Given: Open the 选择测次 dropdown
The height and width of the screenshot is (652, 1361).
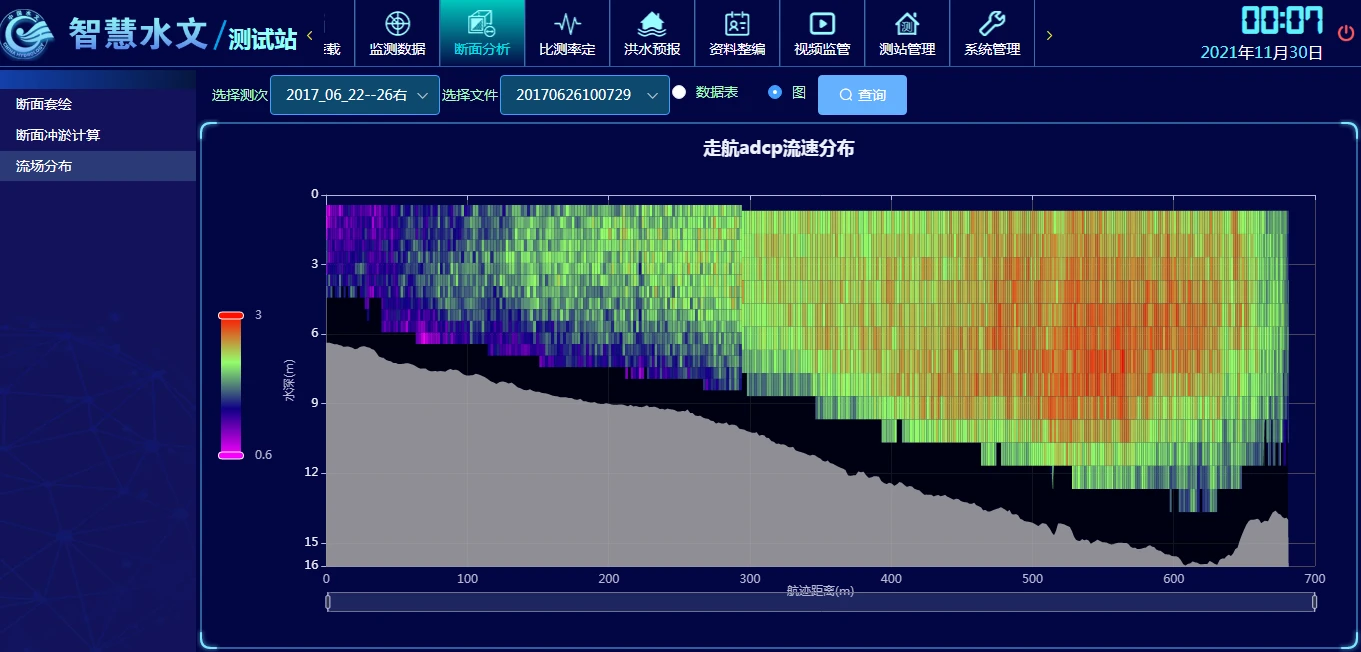Looking at the screenshot, I should [x=355, y=95].
